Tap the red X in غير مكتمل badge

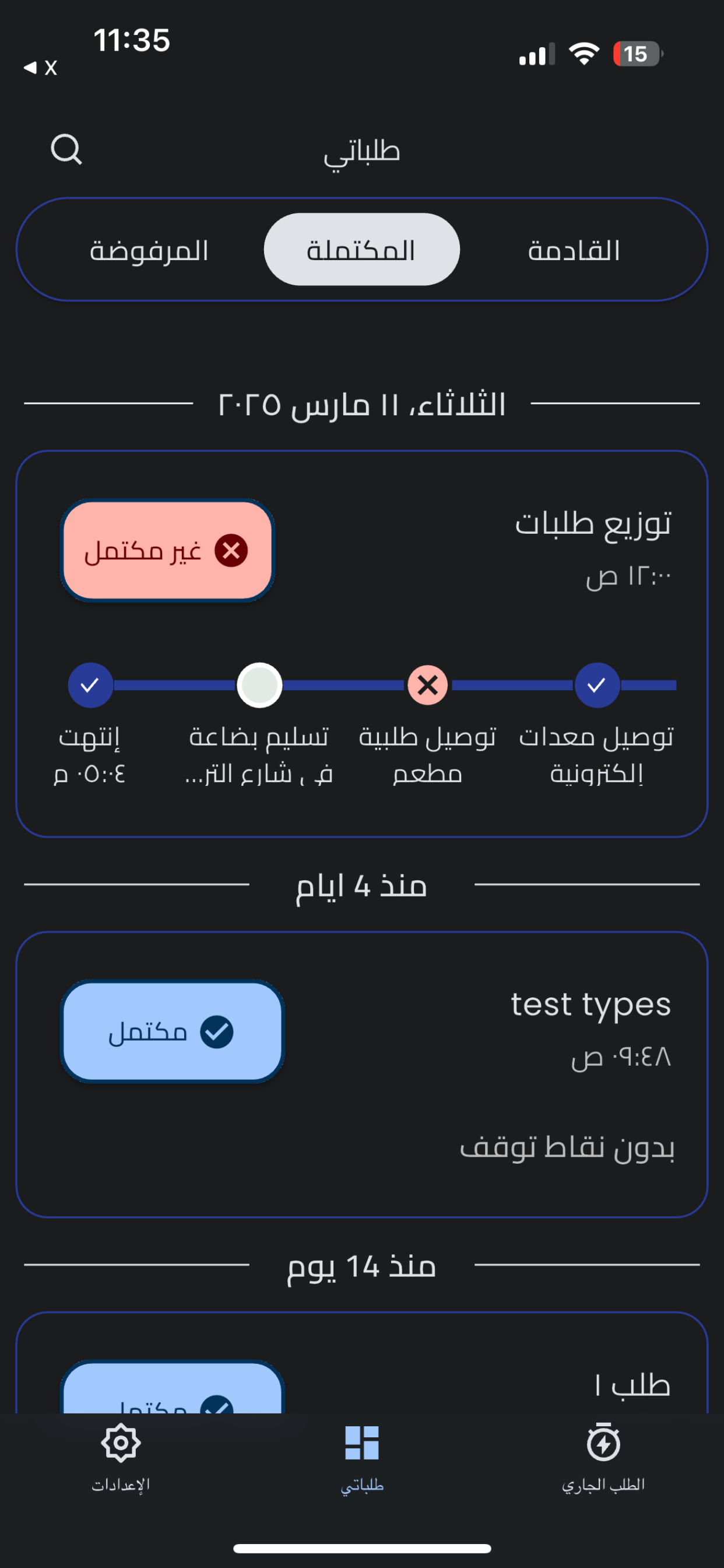pyautogui.click(x=231, y=550)
